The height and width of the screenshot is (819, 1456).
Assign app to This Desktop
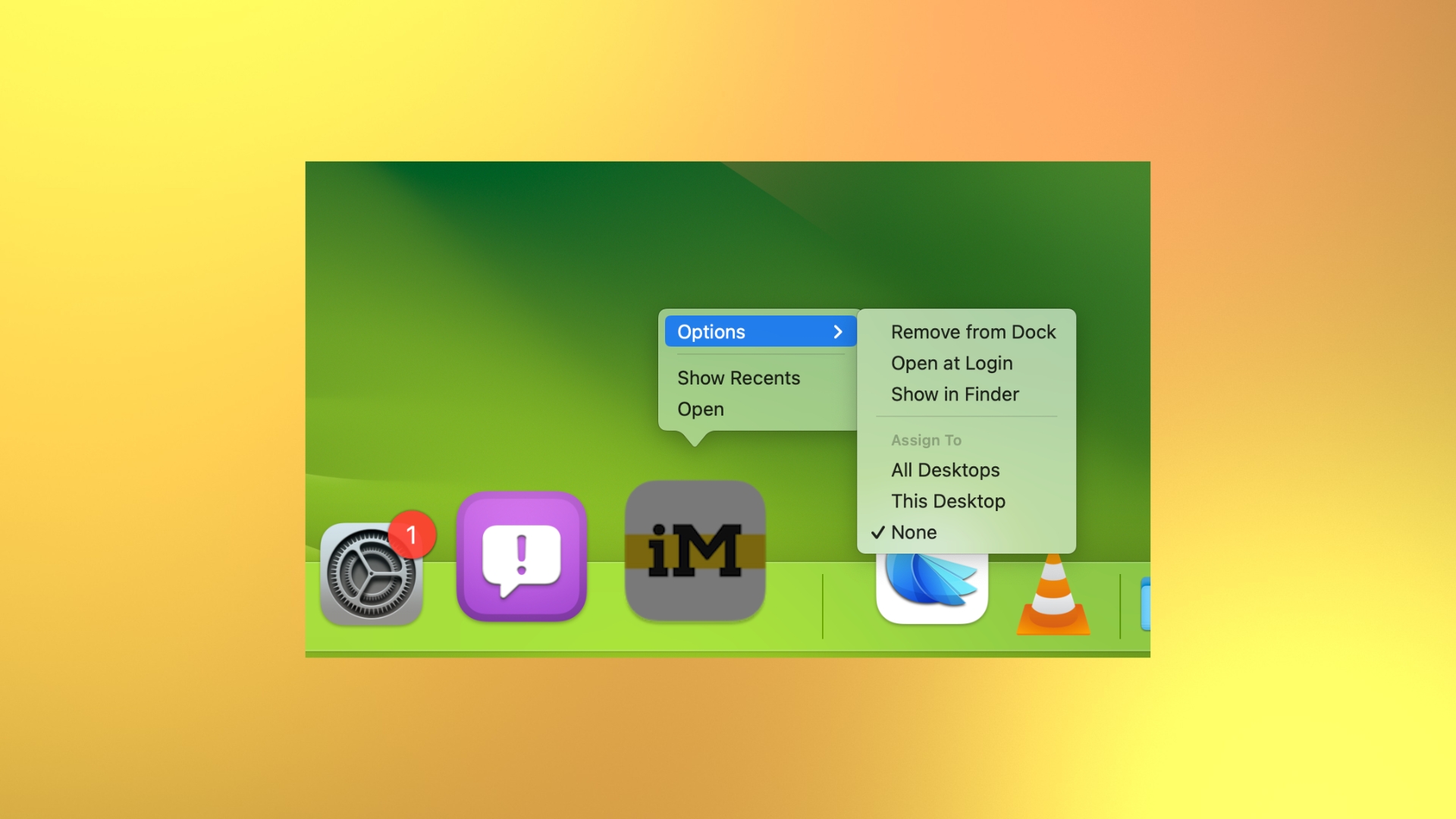[948, 501]
